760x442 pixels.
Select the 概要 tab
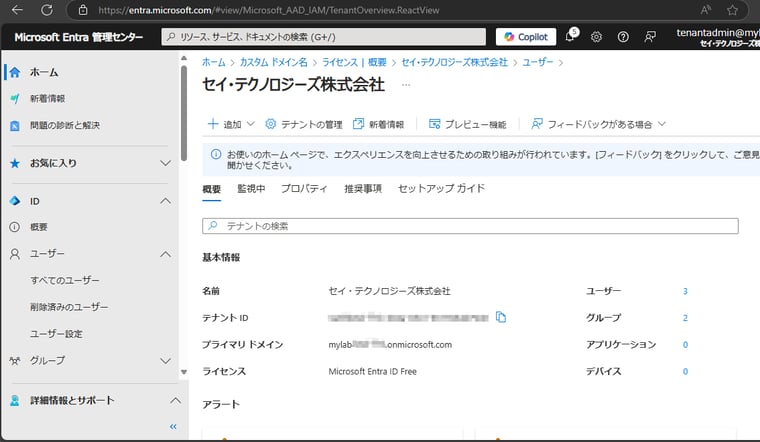click(211, 189)
